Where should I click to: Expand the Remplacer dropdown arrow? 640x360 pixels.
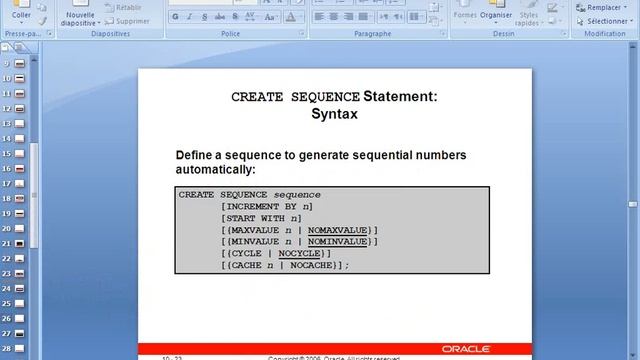click(x=625, y=7)
